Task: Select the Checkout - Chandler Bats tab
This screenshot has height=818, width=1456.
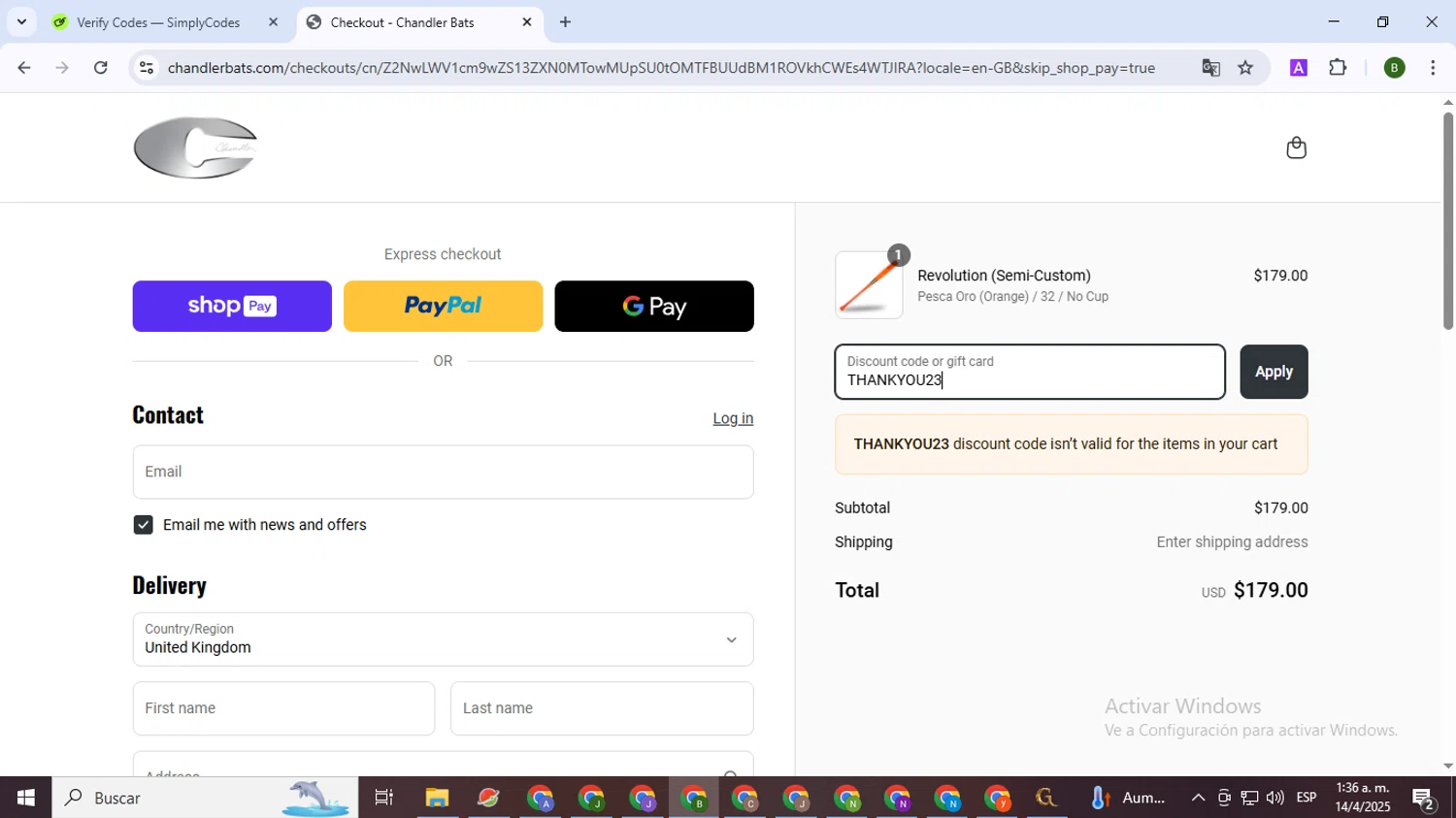Action: pos(402,22)
